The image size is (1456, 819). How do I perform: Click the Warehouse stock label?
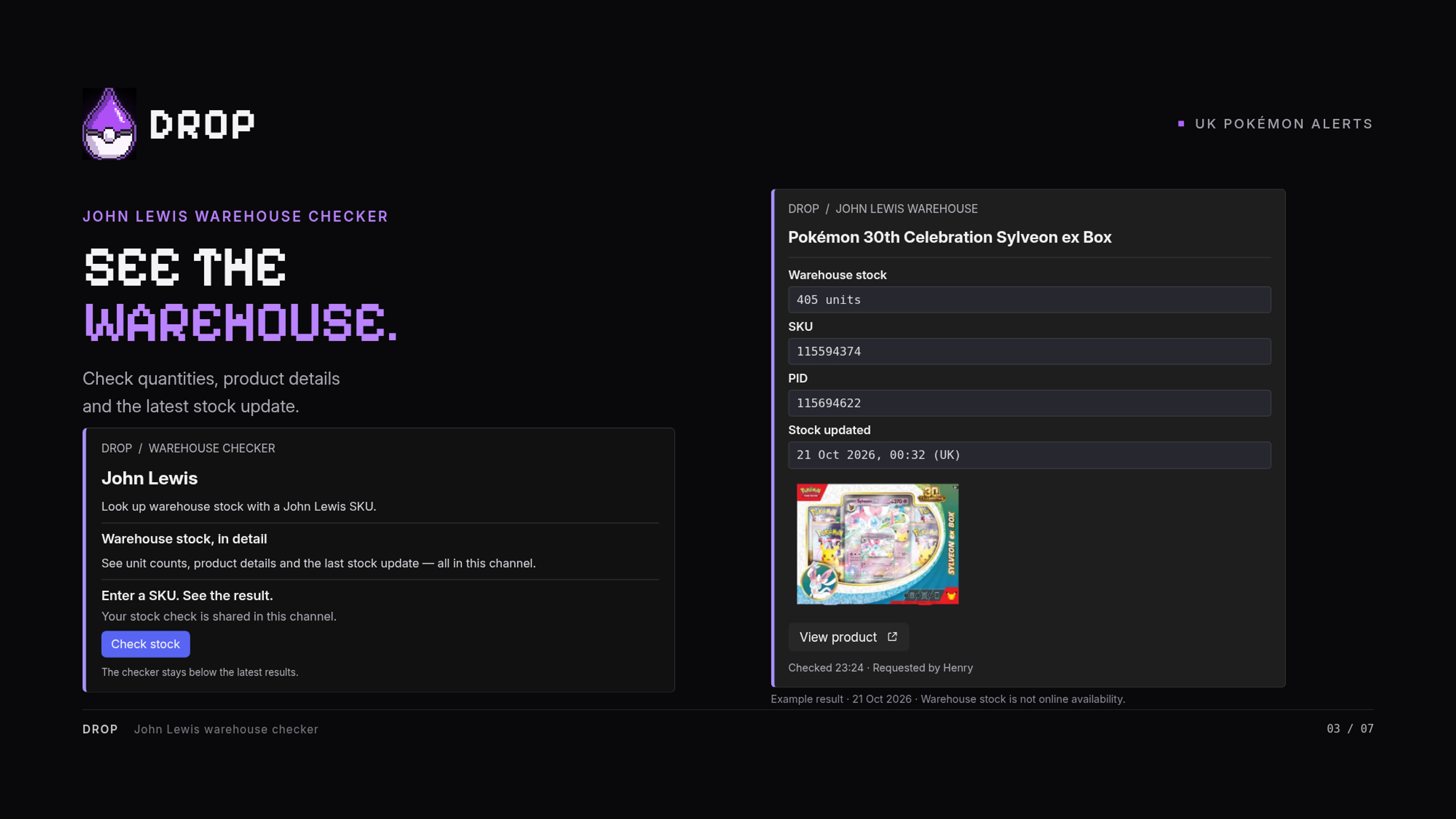click(x=837, y=275)
